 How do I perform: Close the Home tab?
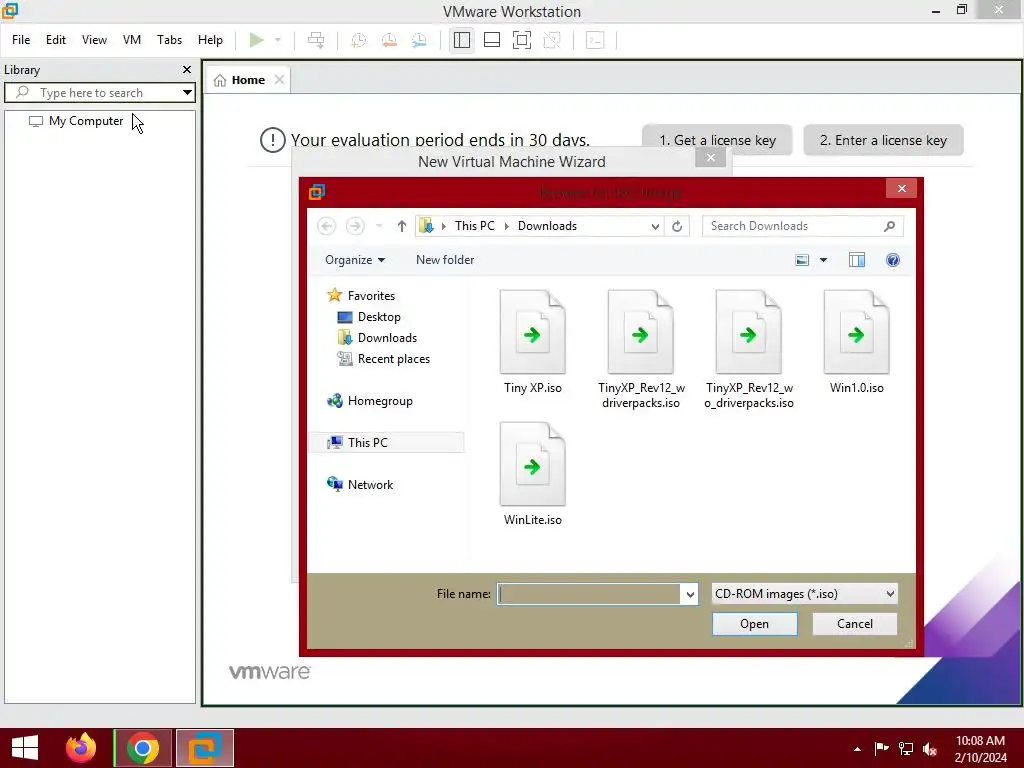click(280, 80)
